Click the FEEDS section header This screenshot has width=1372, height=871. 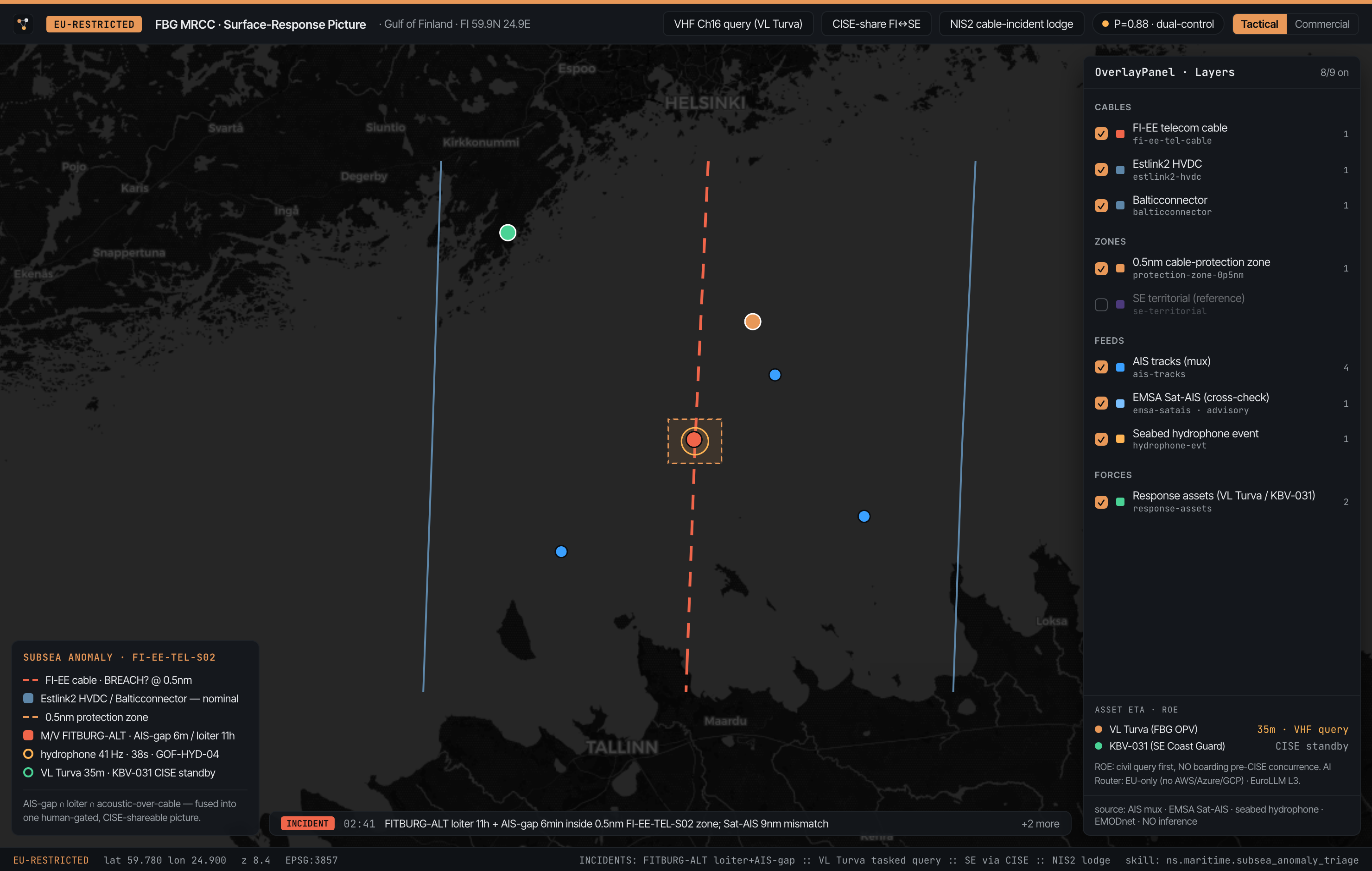[x=1109, y=341]
